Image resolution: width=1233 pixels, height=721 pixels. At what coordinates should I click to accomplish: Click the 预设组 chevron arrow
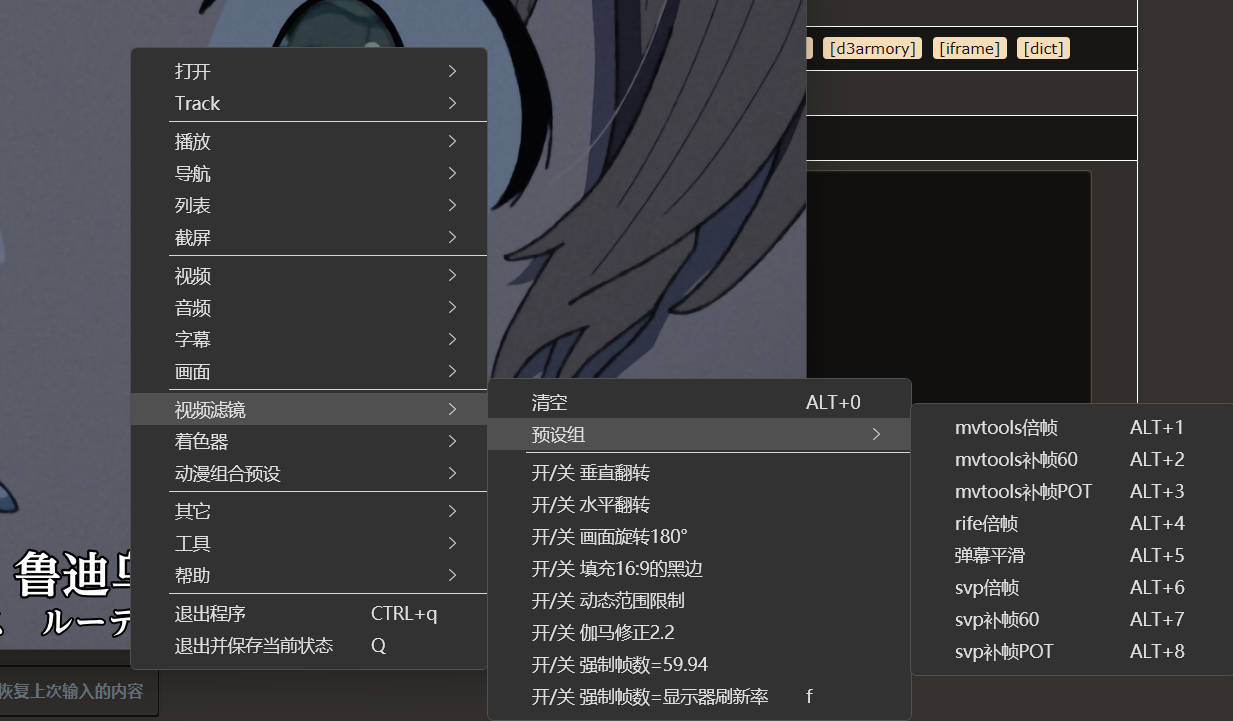(x=876, y=434)
